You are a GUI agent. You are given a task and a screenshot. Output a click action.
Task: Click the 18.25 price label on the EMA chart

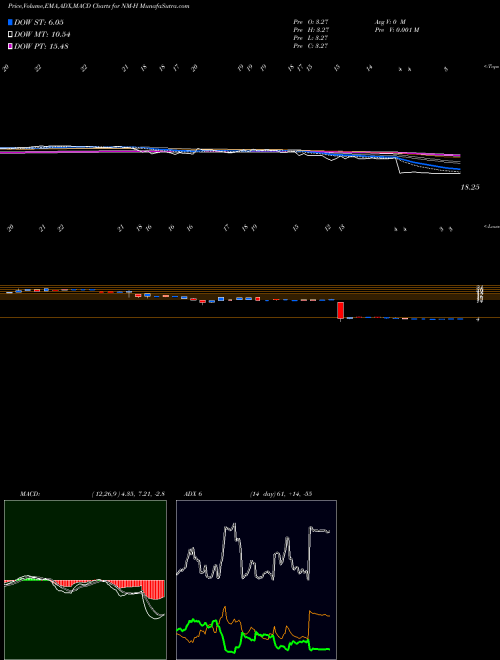coord(470,187)
